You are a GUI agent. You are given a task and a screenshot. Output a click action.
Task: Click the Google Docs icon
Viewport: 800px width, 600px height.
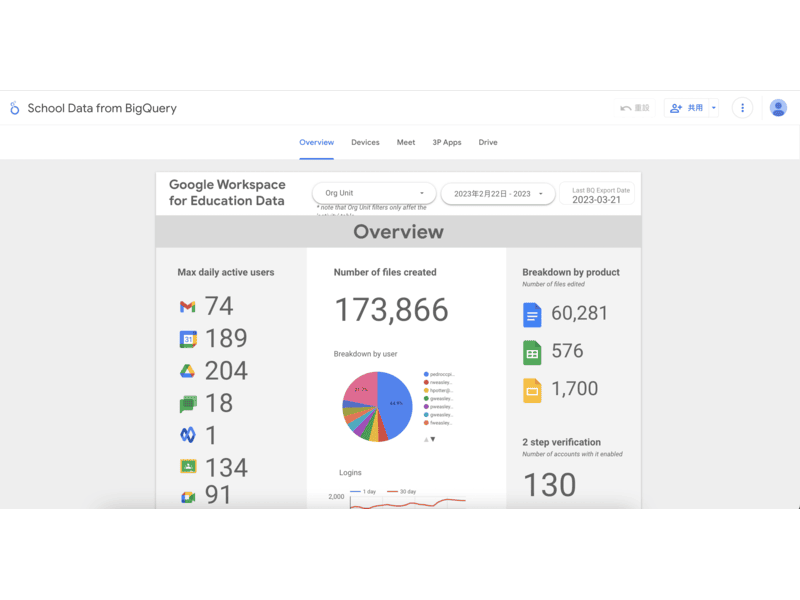(x=532, y=314)
